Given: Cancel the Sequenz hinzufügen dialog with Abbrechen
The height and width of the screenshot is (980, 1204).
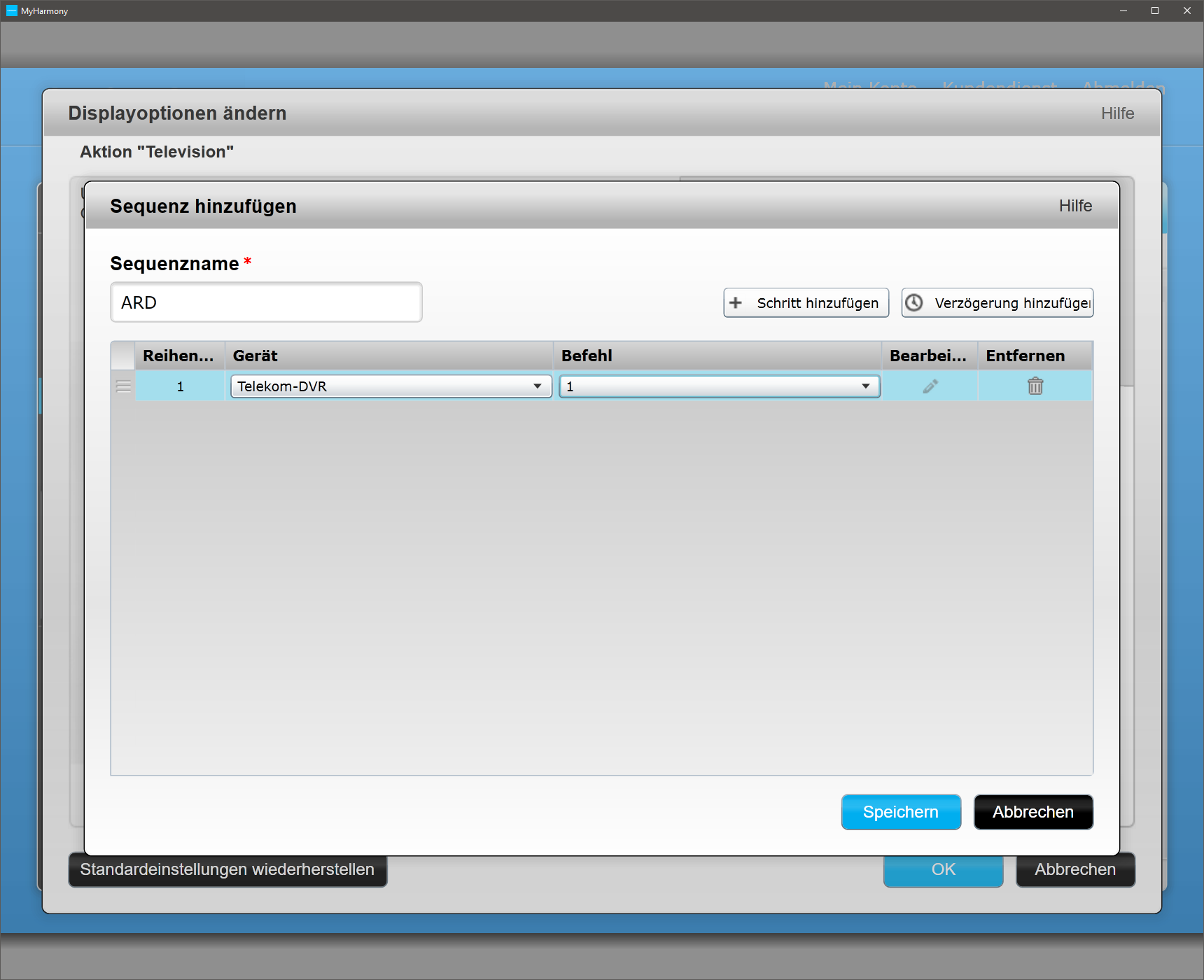Looking at the screenshot, I should [1032, 812].
